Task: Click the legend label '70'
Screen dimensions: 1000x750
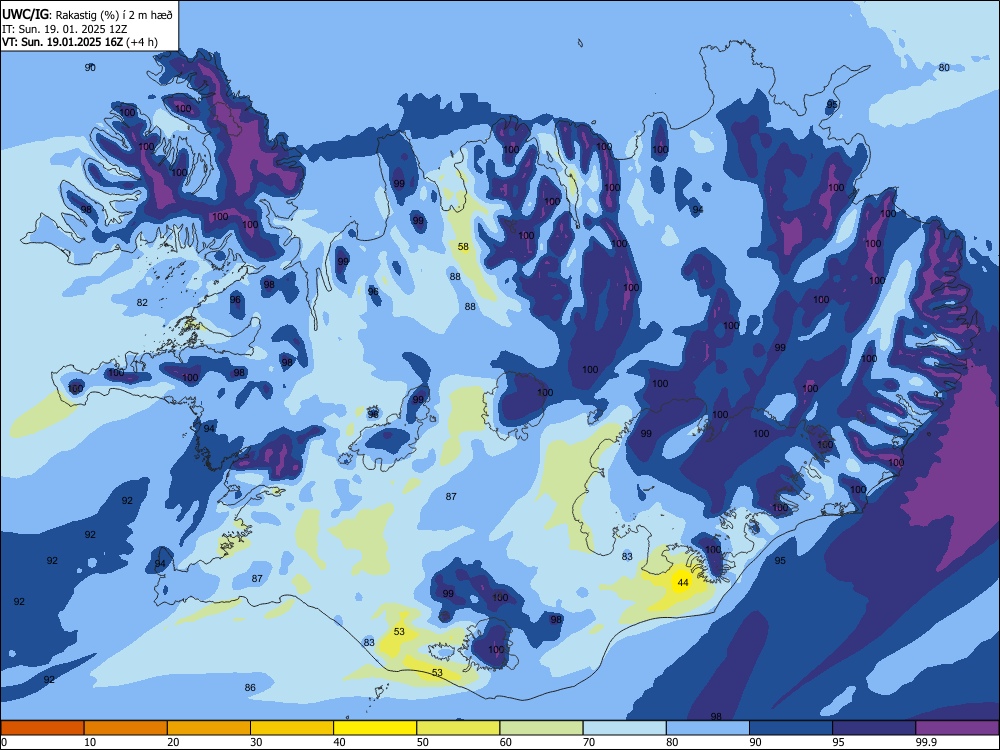Action: click(589, 742)
